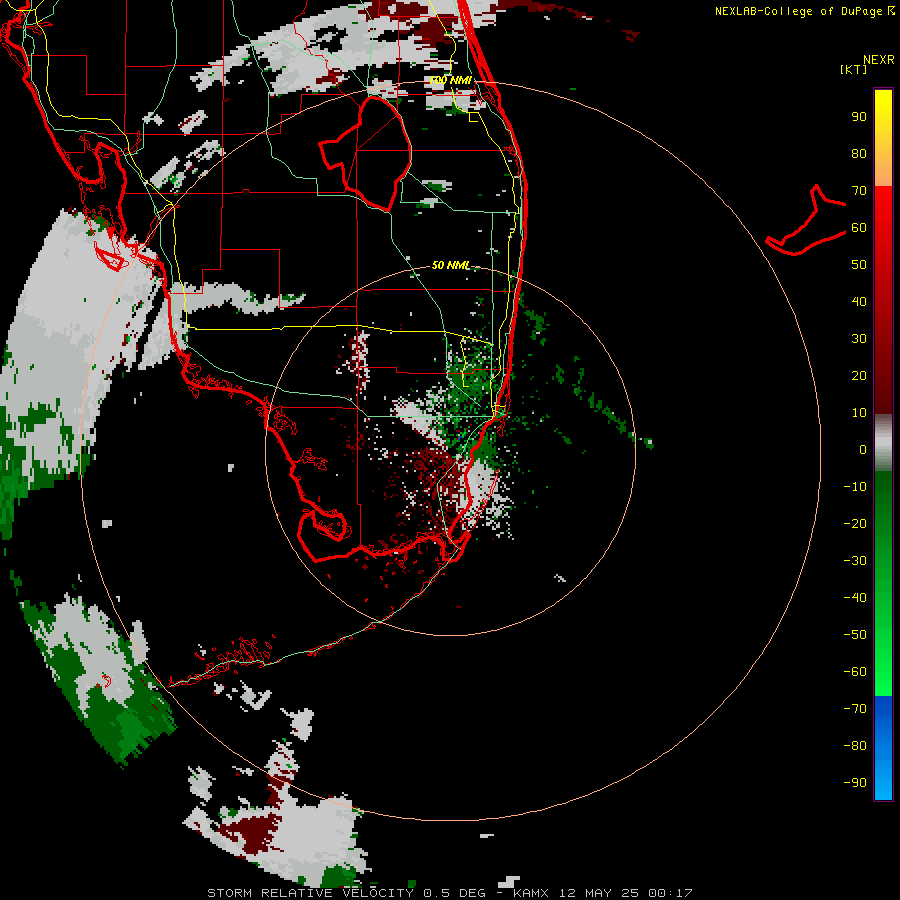Select the -10 value on velocity scale
Viewport: 900px width, 900px height.
[855, 487]
